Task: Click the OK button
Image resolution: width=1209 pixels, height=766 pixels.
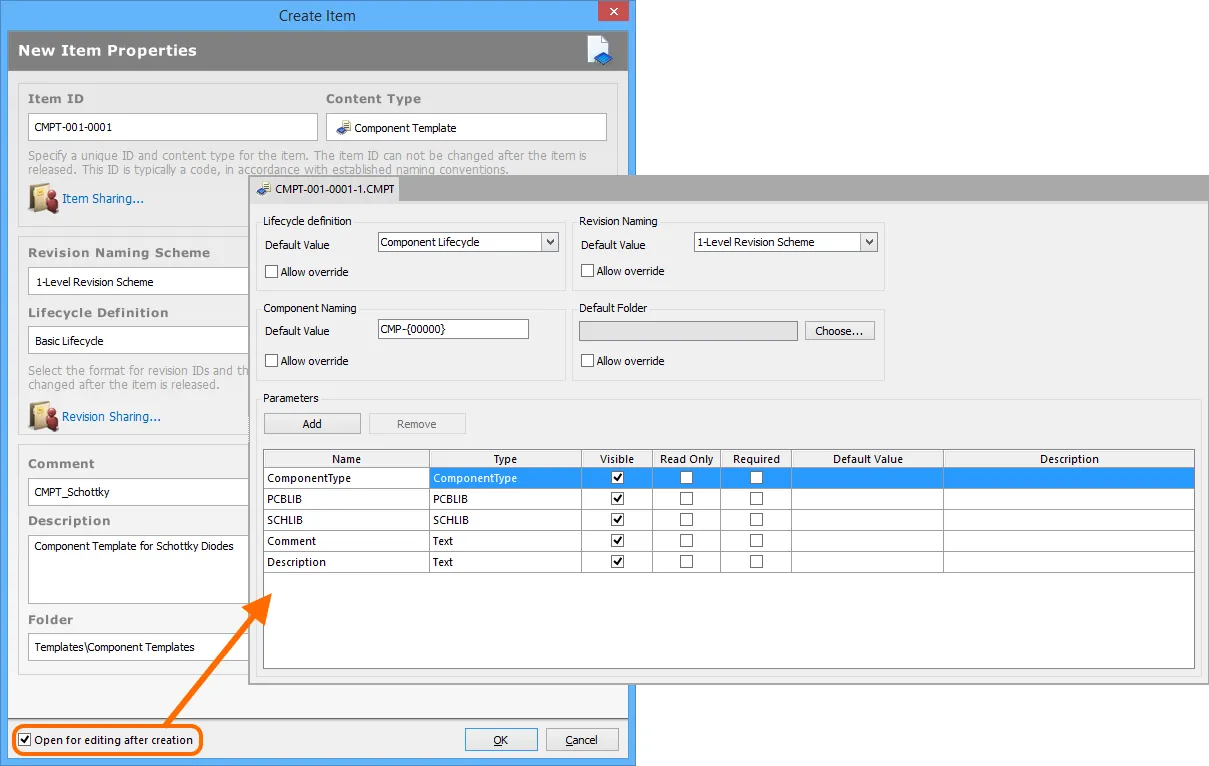Action: click(501, 740)
